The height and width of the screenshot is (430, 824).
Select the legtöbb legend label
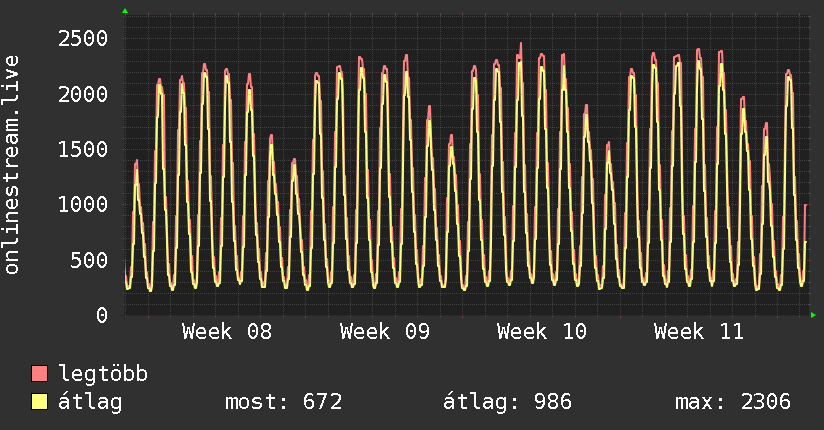tap(104, 375)
